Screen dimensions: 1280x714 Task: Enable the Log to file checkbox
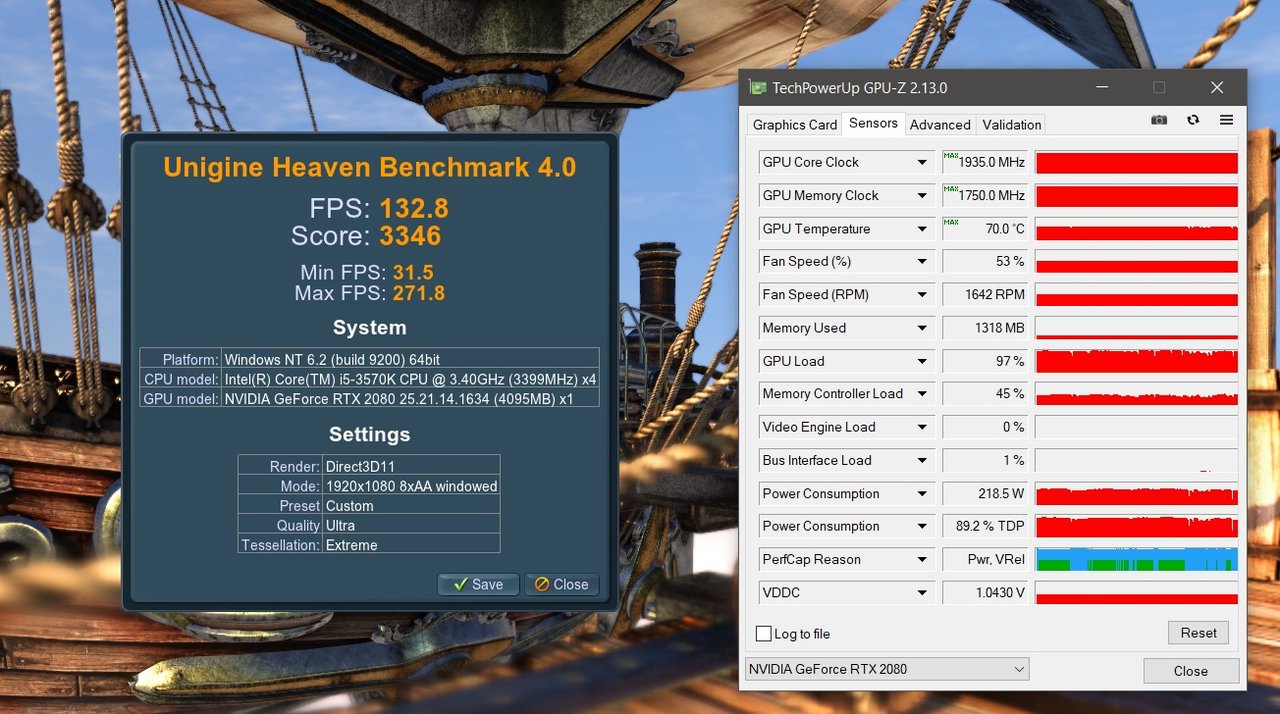pos(764,634)
